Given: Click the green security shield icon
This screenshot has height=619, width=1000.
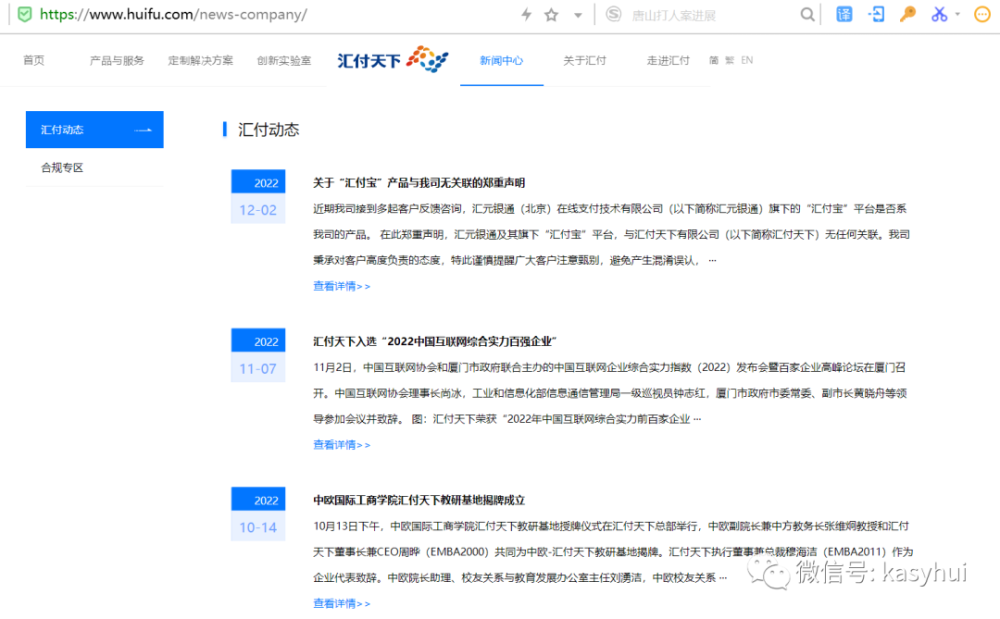Looking at the screenshot, I should pyautogui.click(x=24, y=14).
